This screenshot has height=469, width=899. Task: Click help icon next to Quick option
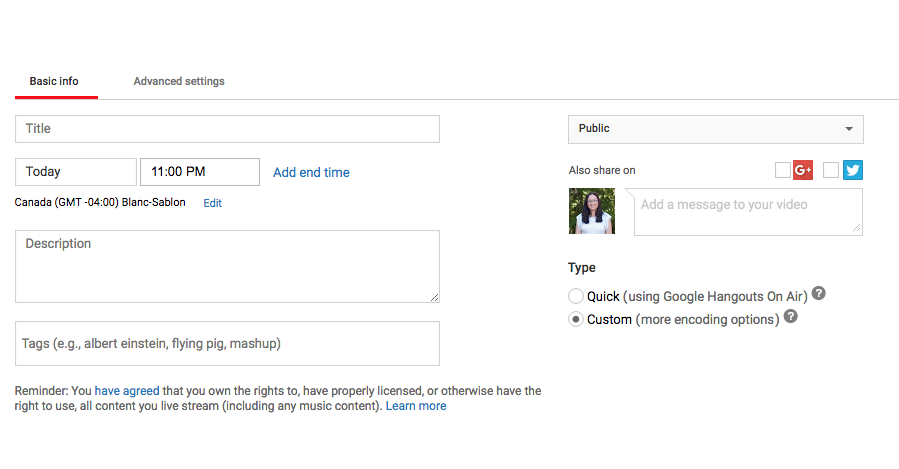(819, 294)
